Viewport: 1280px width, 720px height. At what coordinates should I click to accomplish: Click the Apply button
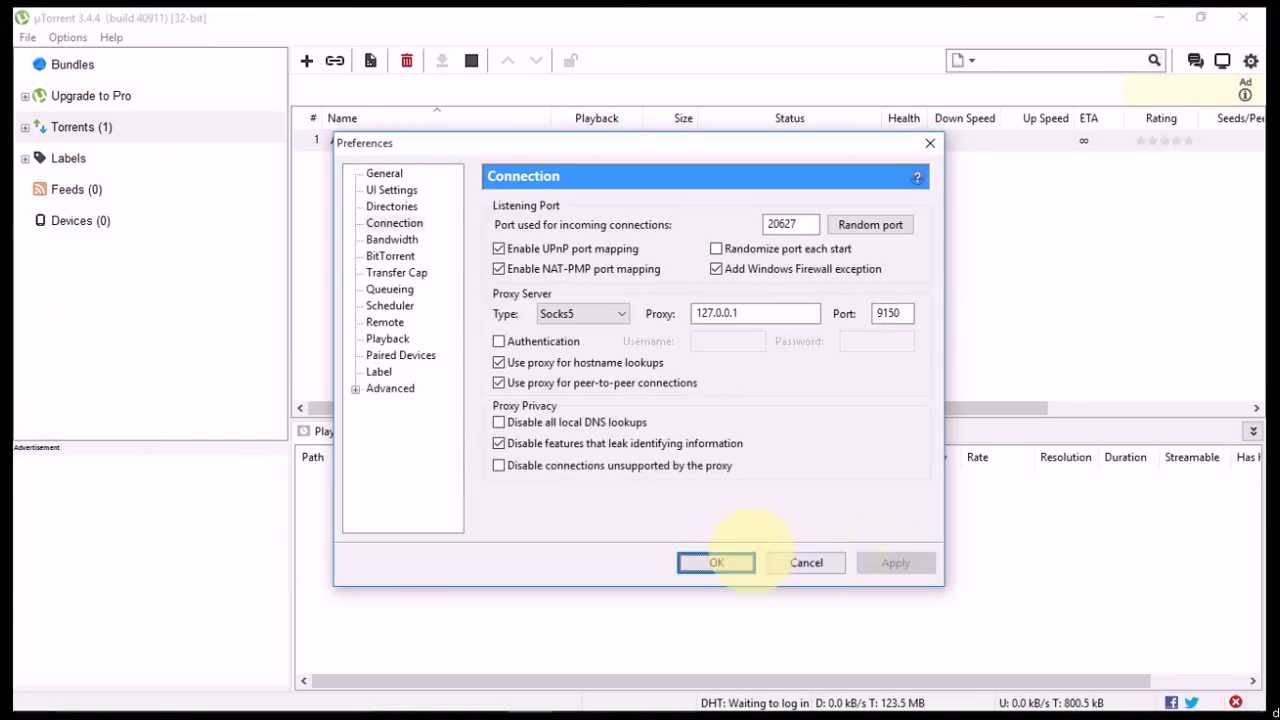896,563
